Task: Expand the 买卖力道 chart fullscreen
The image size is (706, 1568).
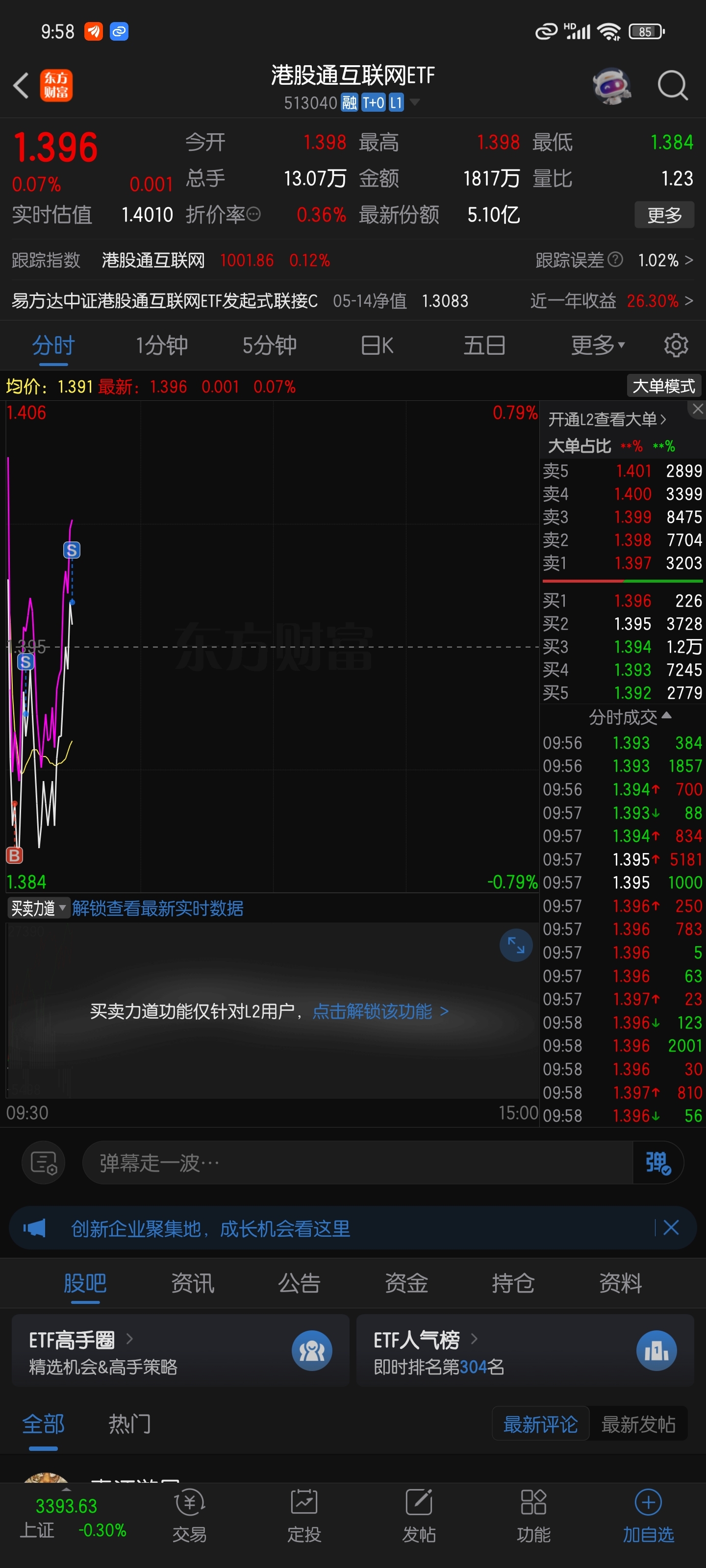Action: [x=516, y=945]
